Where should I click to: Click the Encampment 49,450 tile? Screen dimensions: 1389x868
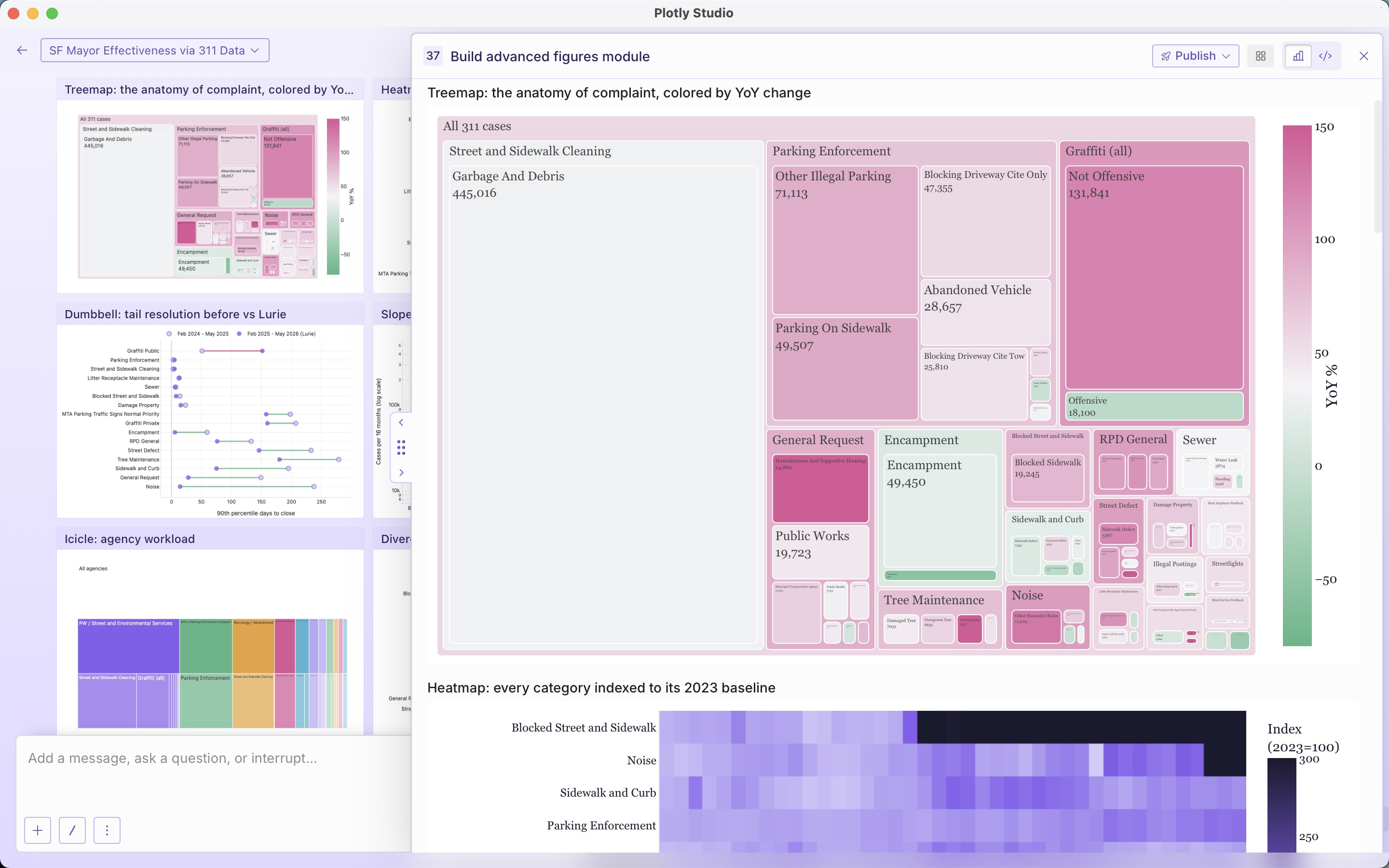[x=940, y=511]
